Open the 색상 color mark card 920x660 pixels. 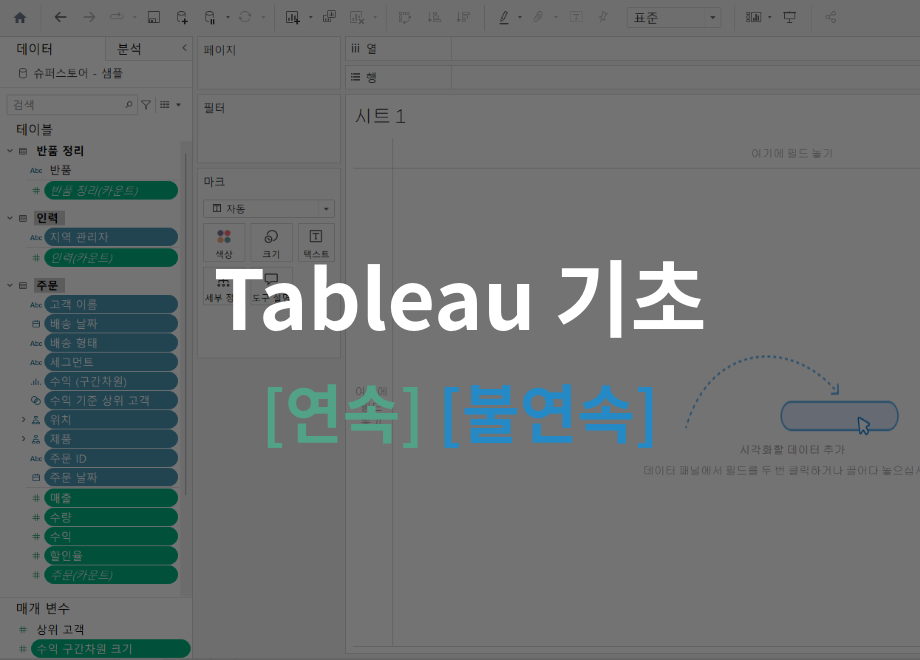click(x=224, y=242)
